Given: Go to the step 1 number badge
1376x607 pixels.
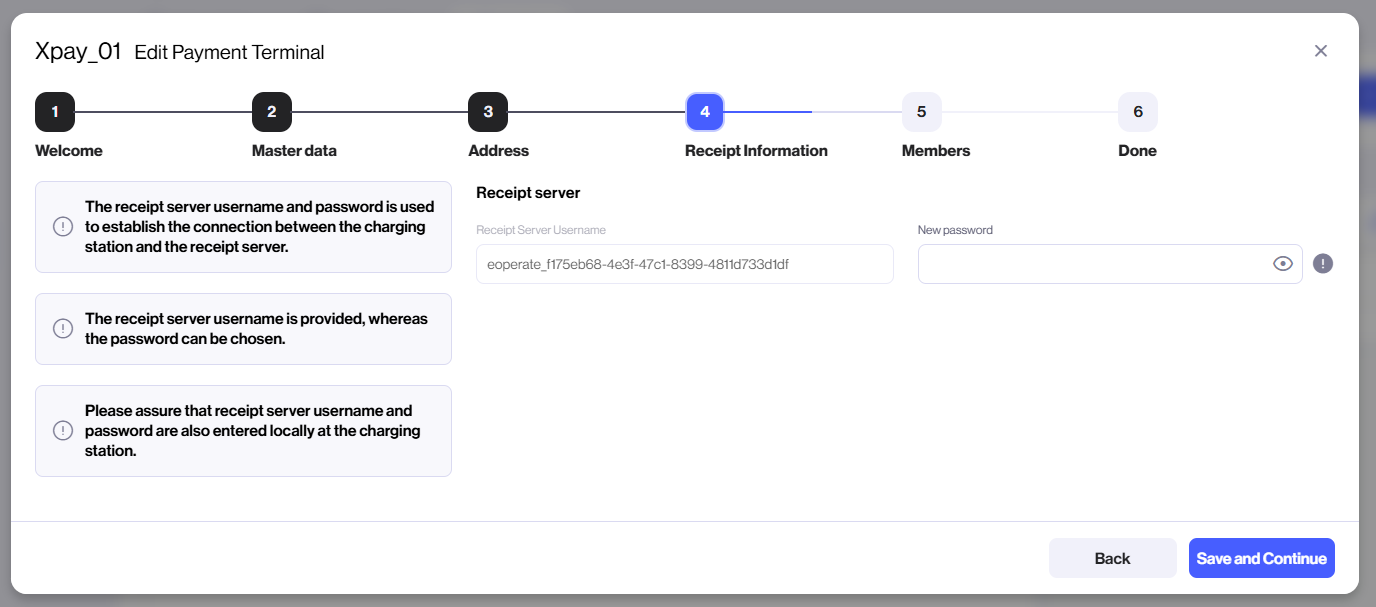Looking at the screenshot, I should [x=55, y=112].
